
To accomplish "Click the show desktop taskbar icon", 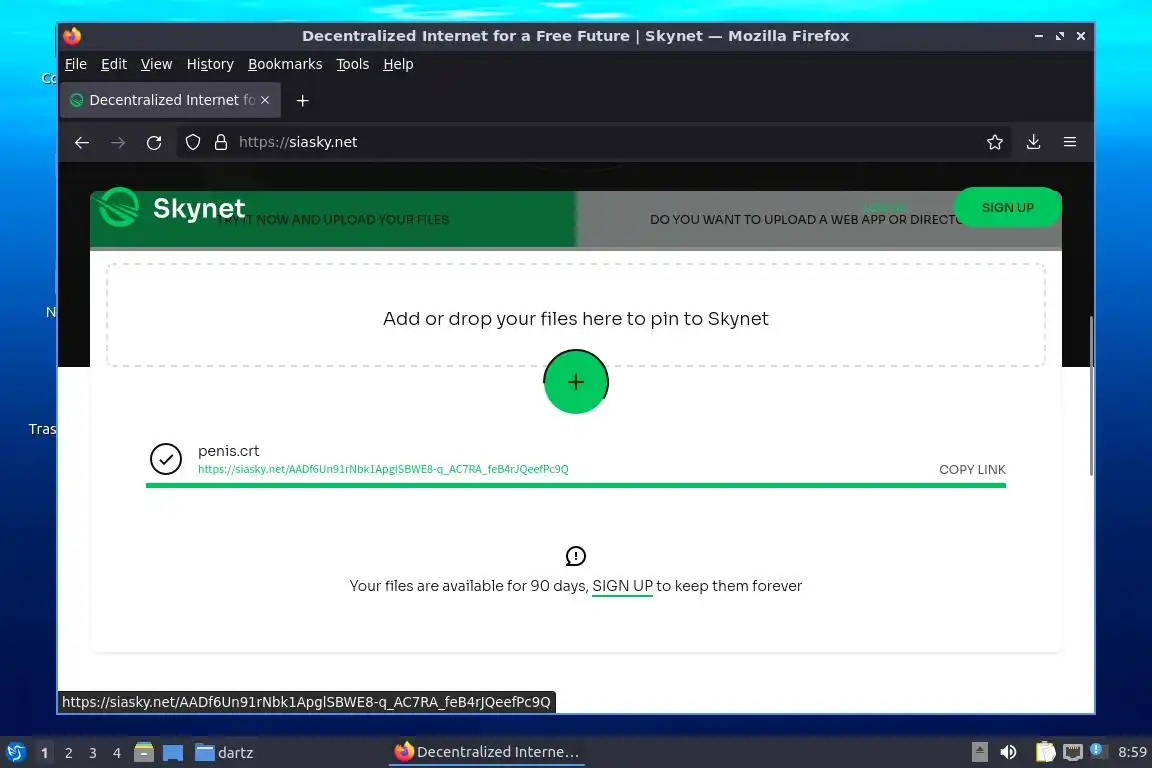I will coord(173,753).
